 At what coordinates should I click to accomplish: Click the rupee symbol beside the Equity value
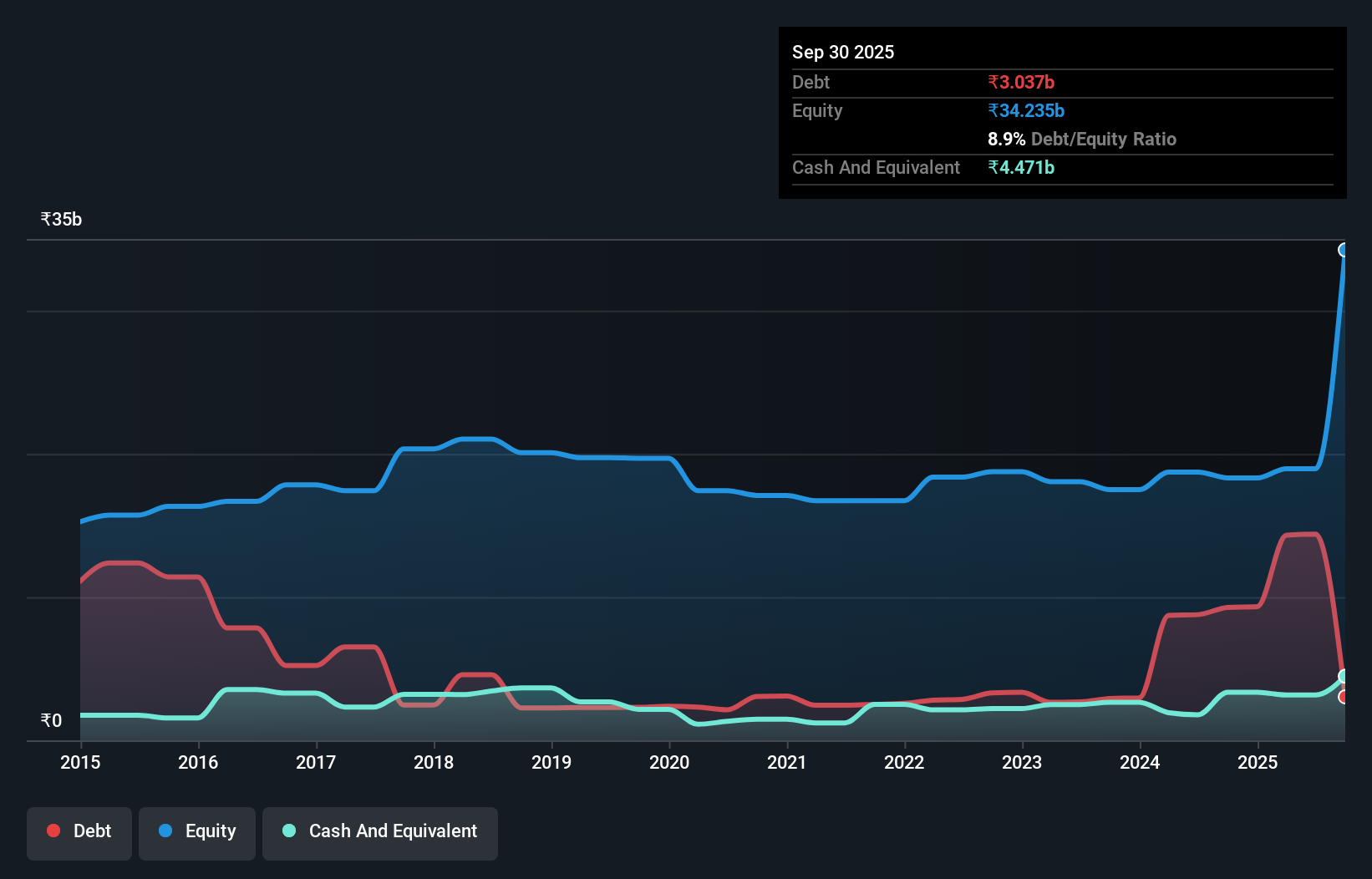tap(993, 110)
